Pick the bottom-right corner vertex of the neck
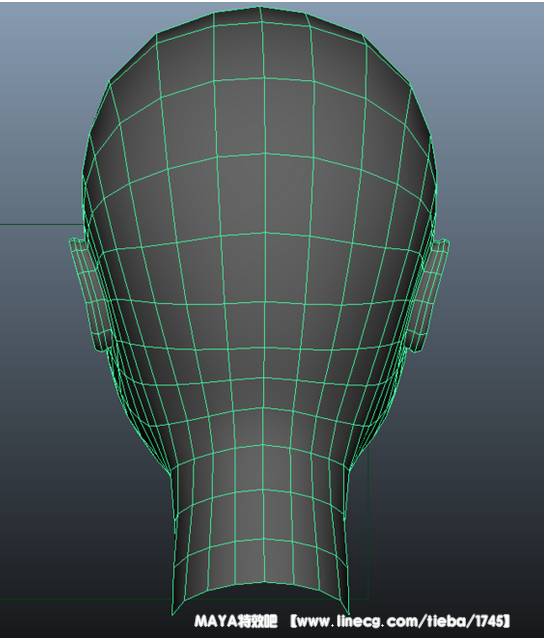 pyautogui.click(x=349, y=614)
